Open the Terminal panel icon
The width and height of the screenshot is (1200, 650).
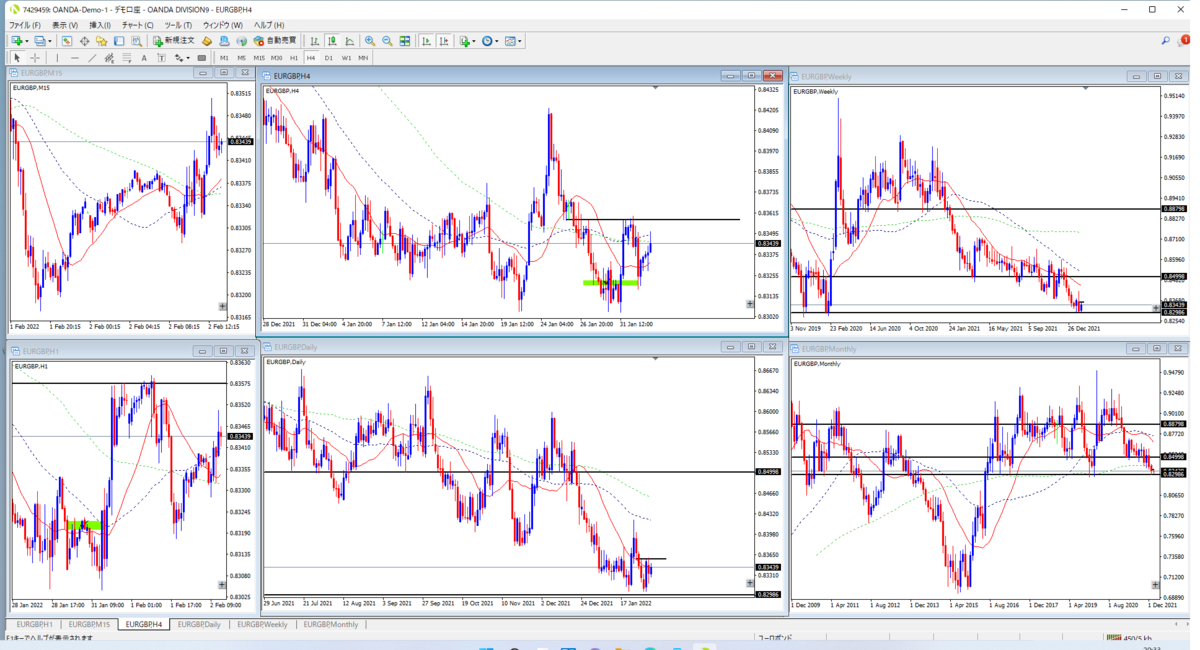point(119,41)
